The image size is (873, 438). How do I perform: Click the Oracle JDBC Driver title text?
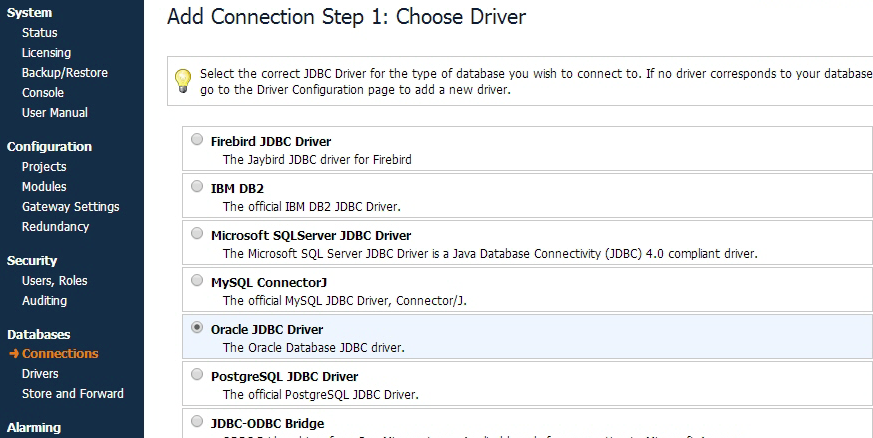[x=267, y=329]
